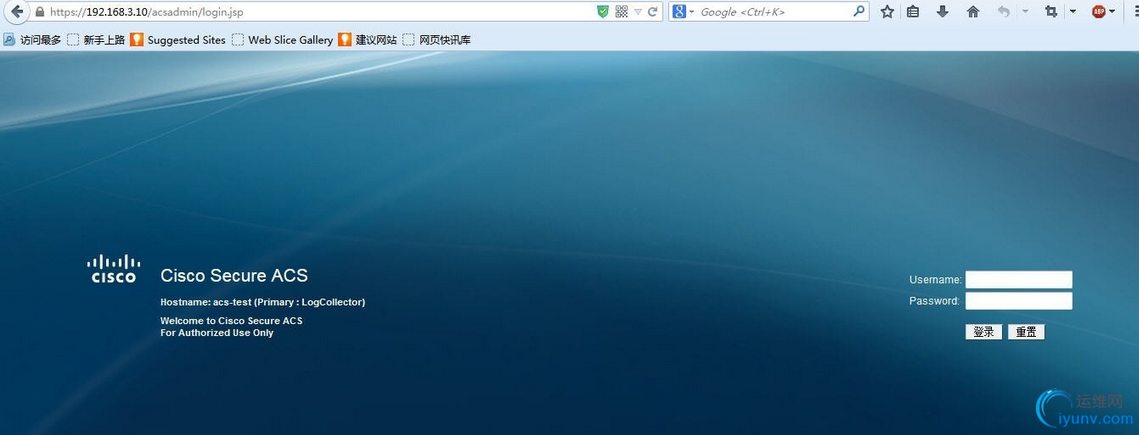Viewport: 1139px width, 435px height.
Task: Click the Password input field
Action: pos(1018,301)
